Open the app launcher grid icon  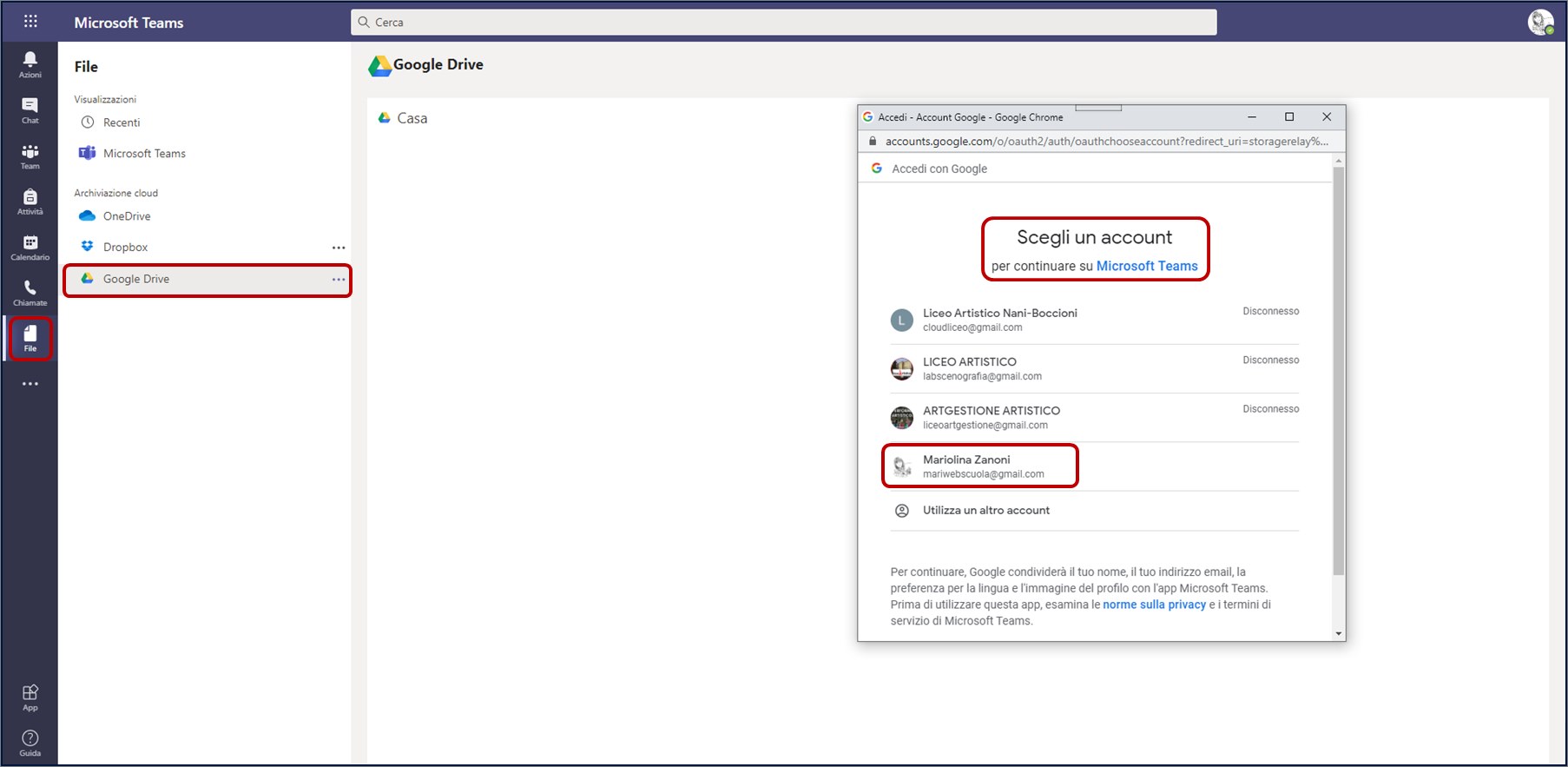click(30, 22)
